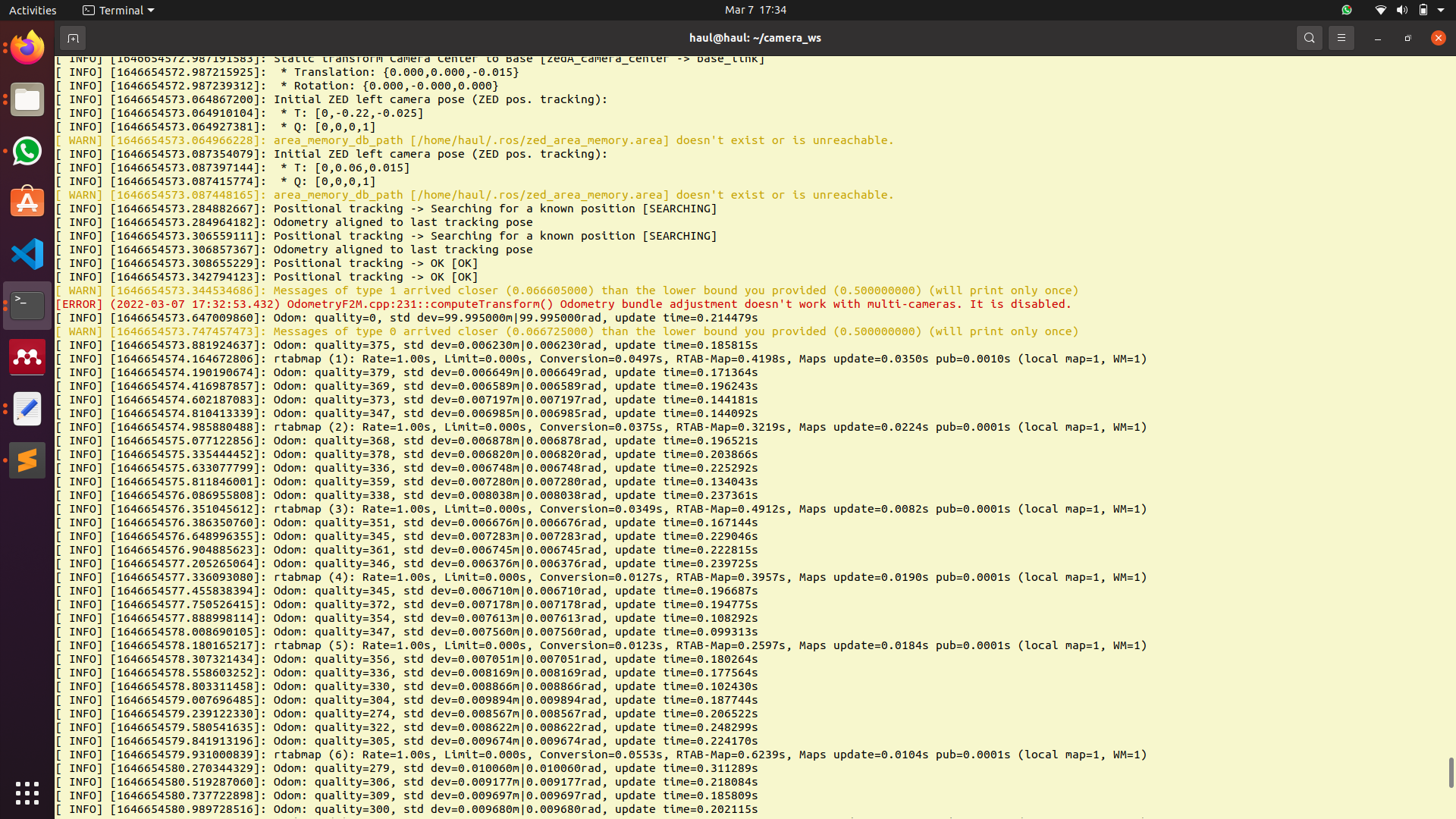Open the clock and calendar panel

[755, 10]
